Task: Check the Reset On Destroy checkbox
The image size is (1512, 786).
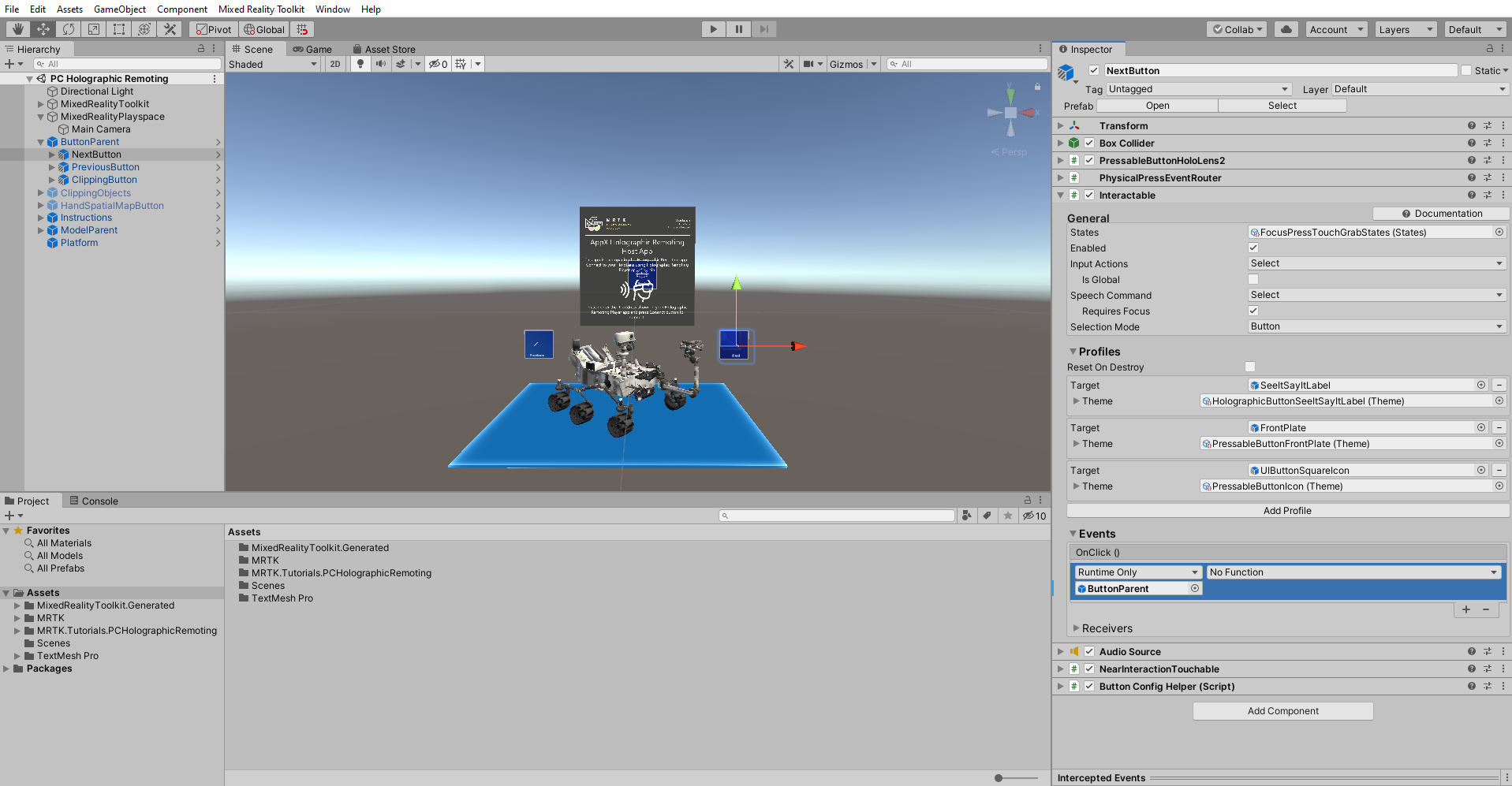Action: click(x=1250, y=367)
